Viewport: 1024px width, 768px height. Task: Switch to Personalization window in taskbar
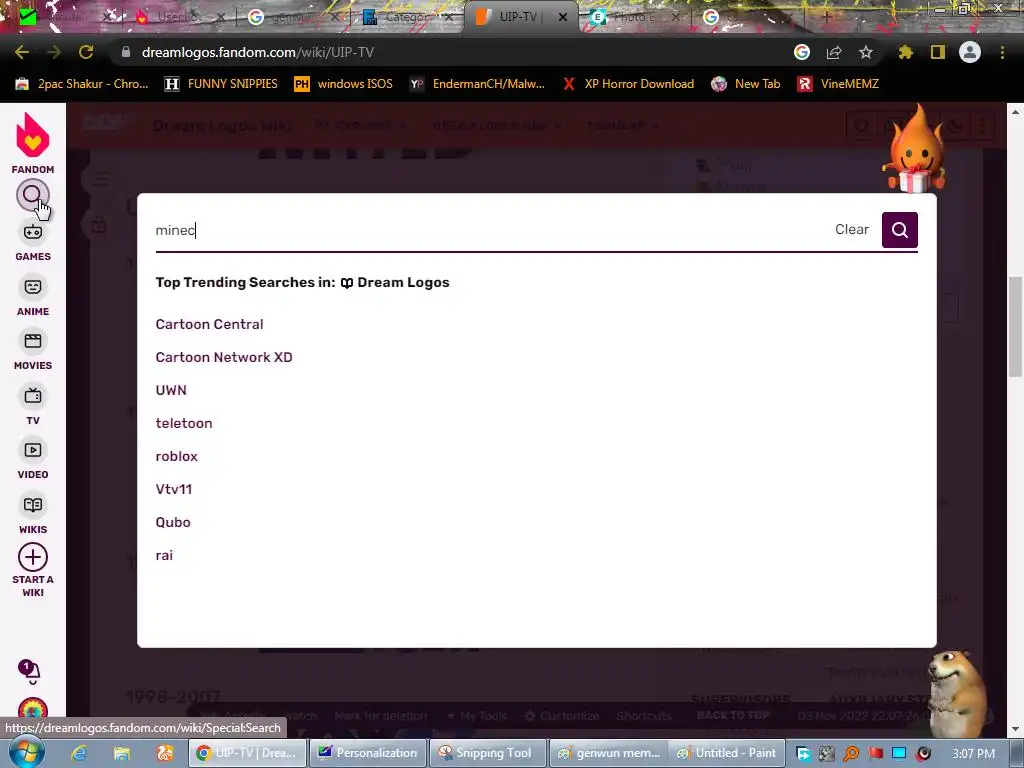(367, 753)
